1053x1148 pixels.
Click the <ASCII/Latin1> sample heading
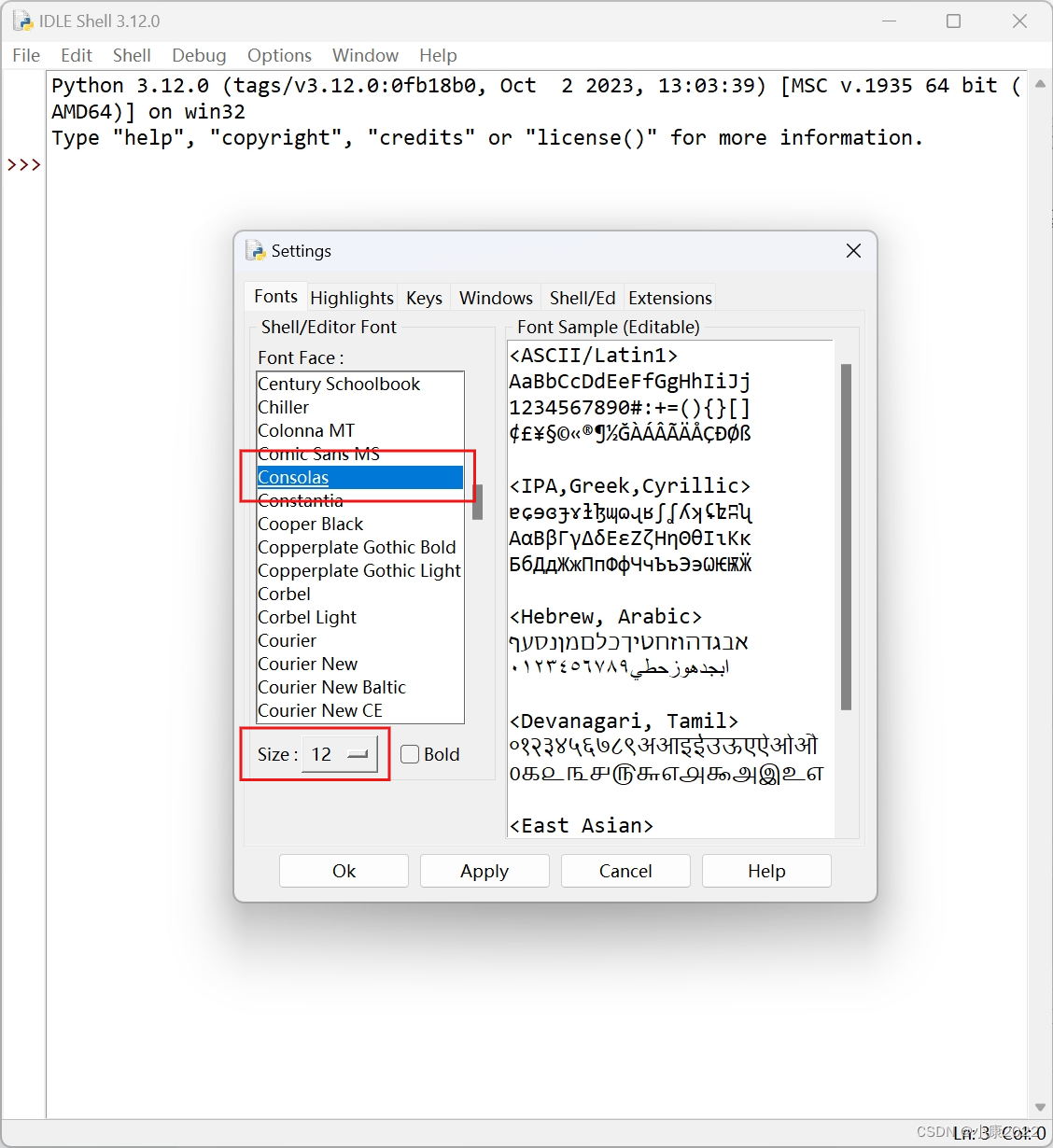[x=594, y=356]
